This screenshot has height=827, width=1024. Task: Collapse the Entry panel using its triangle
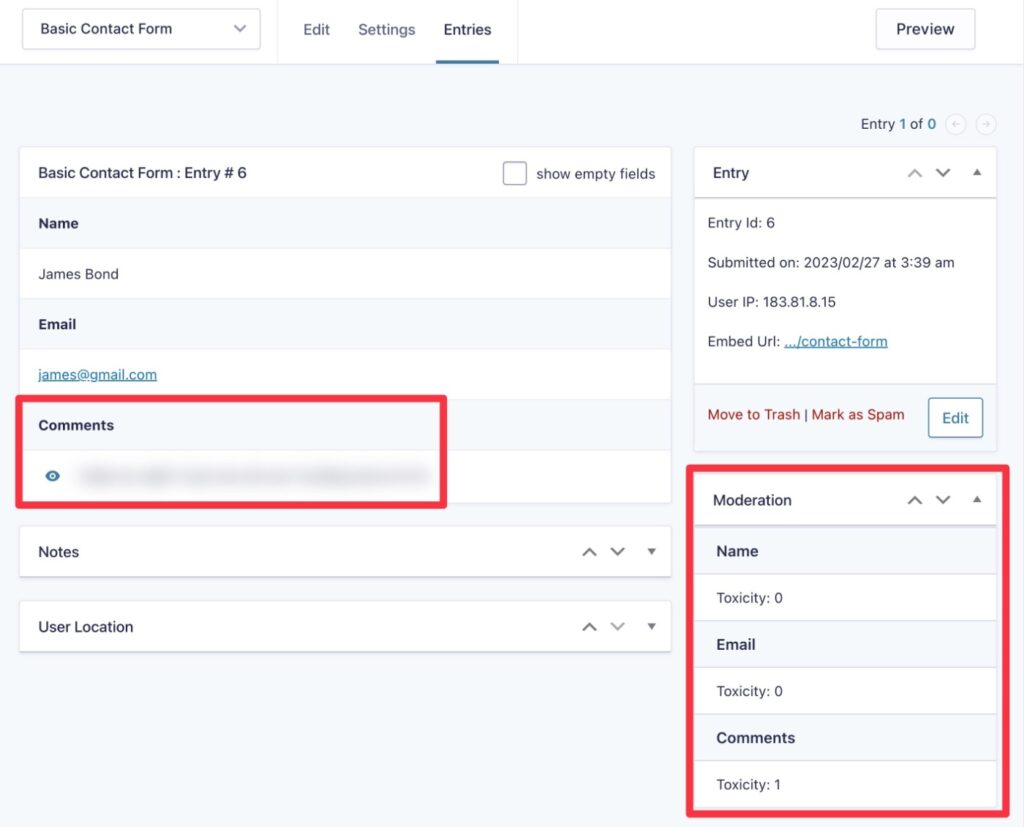click(x=977, y=172)
